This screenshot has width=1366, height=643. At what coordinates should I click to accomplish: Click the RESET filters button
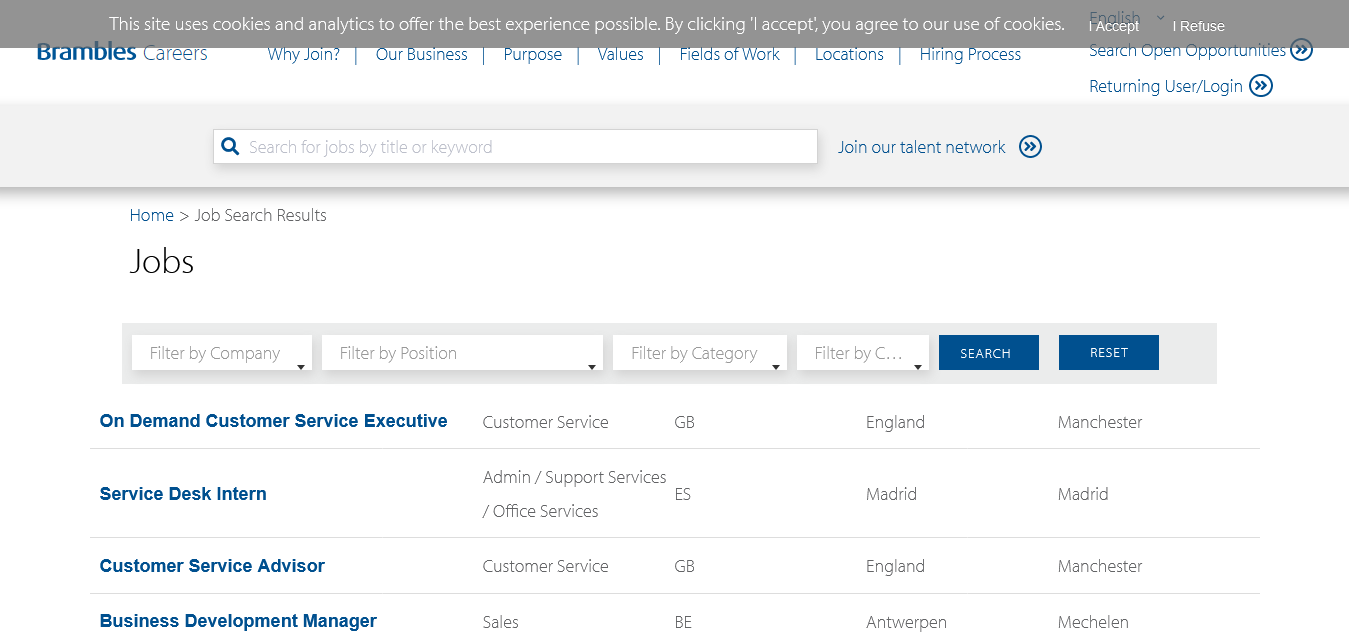coord(1108,353)
